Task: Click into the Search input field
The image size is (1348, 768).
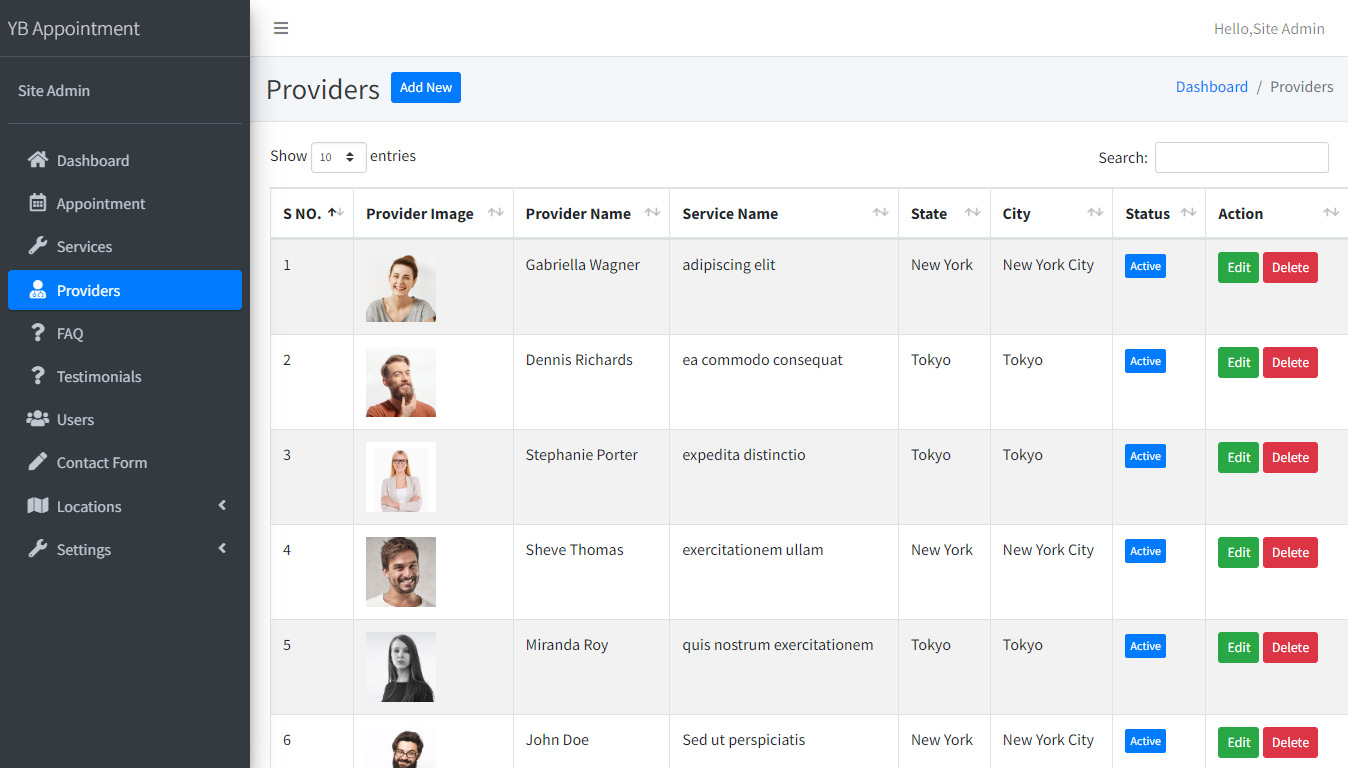Action: (1241, 158)
